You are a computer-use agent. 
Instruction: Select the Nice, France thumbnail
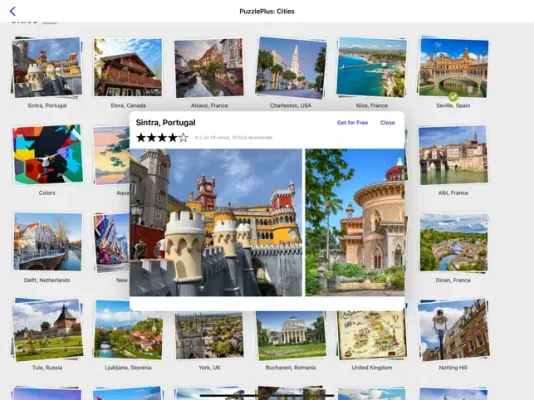(372, 67)
